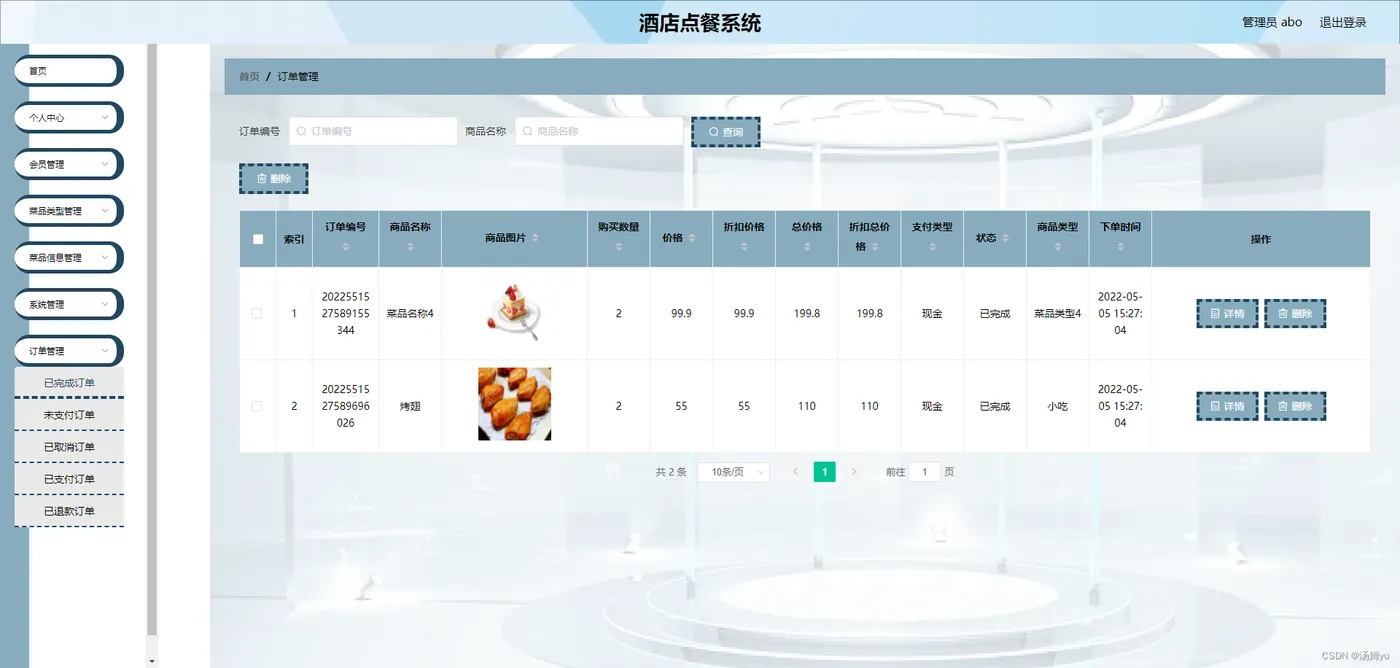Toggle the select-all header checkbox
1400x668 pixels.
tap(258, 239)
